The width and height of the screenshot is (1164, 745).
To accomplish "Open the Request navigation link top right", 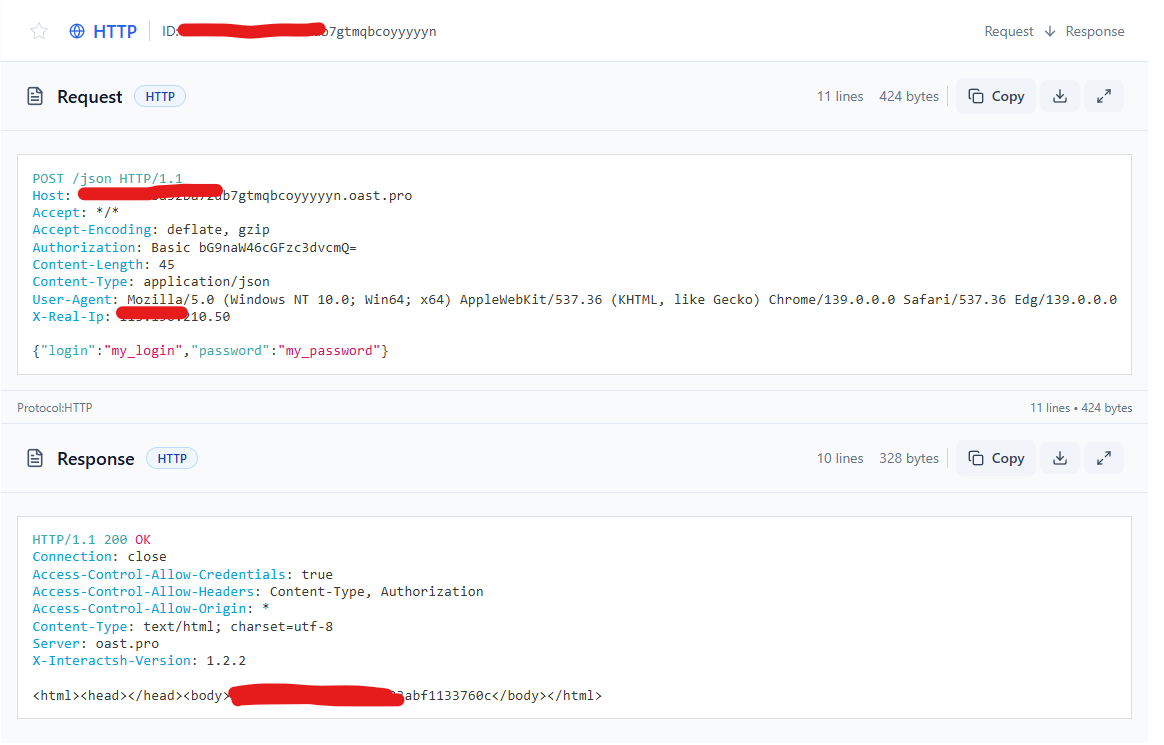I will tap(1008, 30).
